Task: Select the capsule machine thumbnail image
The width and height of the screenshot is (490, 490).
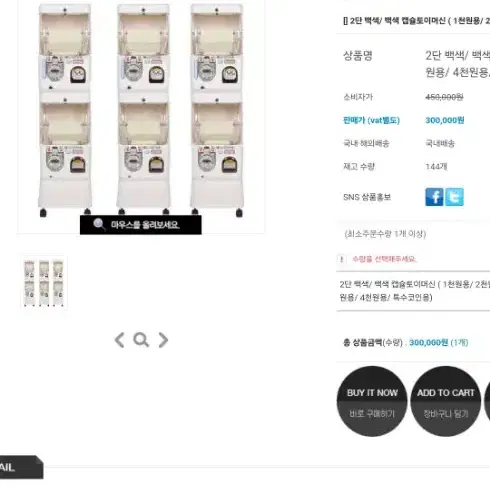Action: coord(44,282)
